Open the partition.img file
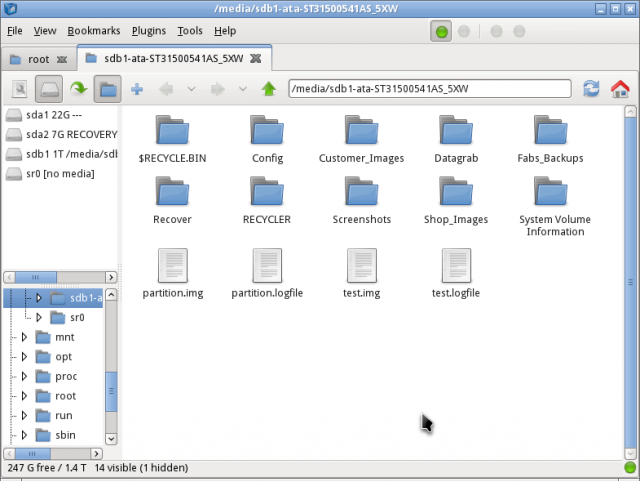The width and height of the screenshot is (640, 481). click(173, 274)
